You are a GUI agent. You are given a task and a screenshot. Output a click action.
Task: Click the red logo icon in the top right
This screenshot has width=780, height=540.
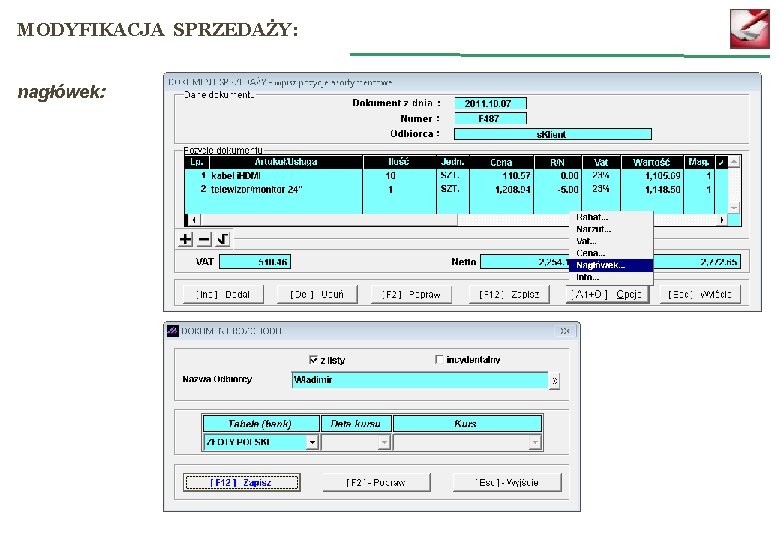tap(750, 28)
